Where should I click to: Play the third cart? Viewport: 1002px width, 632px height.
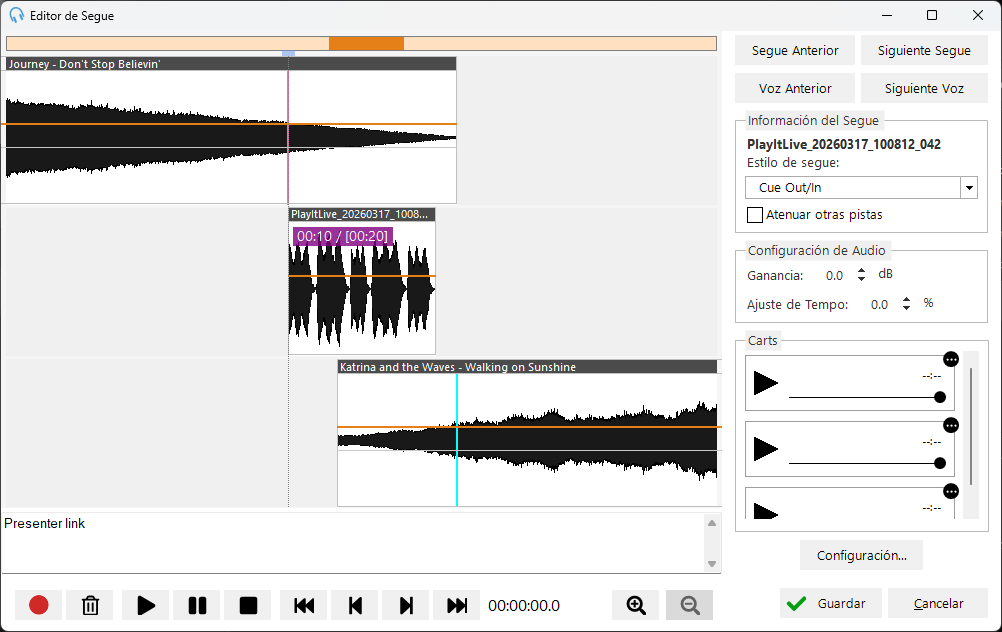pyautogui.click(x=766, y=511)
